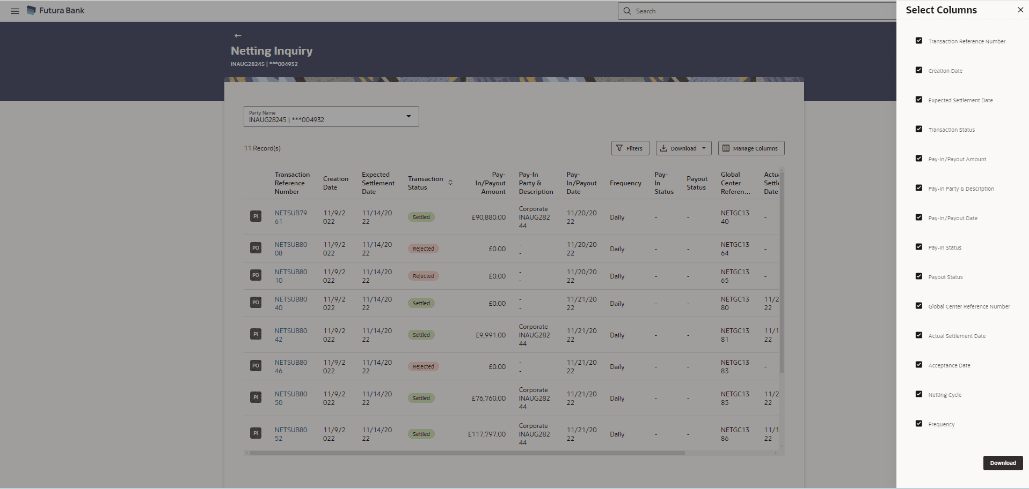
Task: Uncheck the Transaction Reference Number checkbox
Action: click(919, 41)
